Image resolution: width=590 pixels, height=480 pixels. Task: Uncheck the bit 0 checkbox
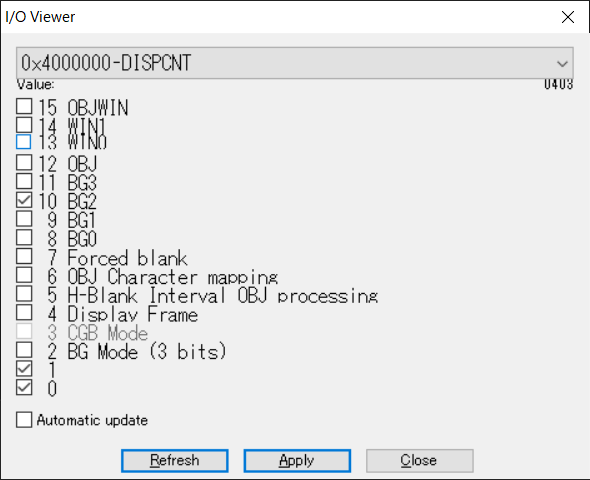24,388
